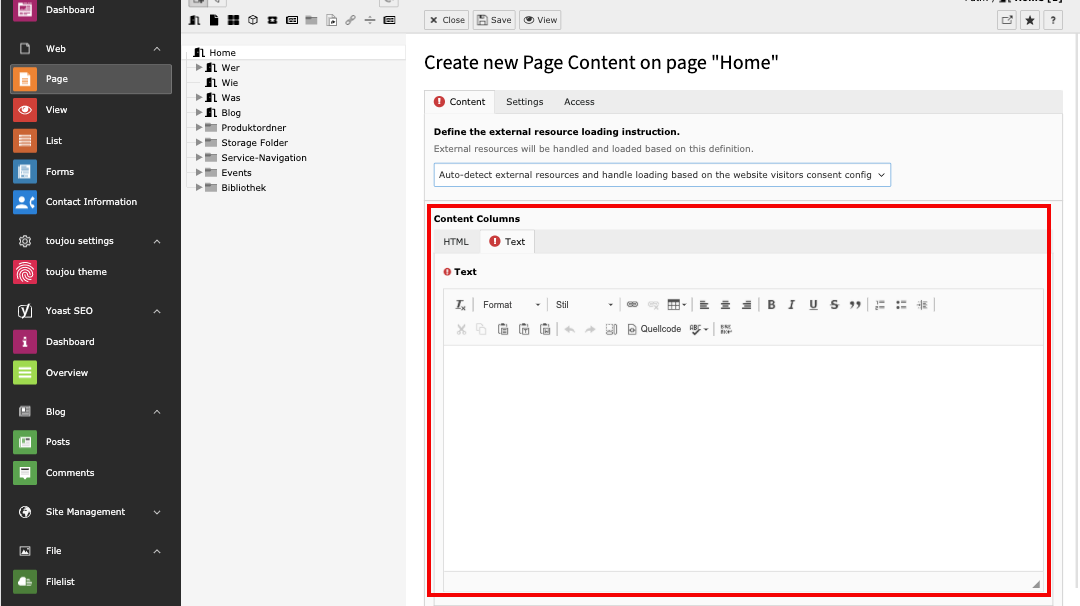This screenshot has width=1080, height=606.
Task: Insert a numbered list in the editor
Action: (x=880, y=305)
